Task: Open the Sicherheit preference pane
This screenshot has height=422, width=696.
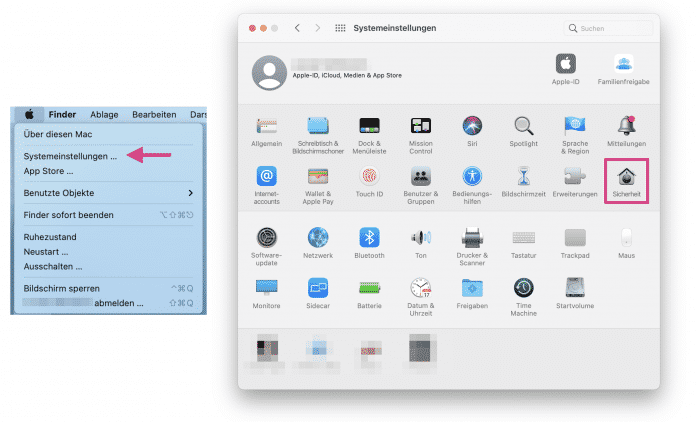Action: [x=628, y=178]
